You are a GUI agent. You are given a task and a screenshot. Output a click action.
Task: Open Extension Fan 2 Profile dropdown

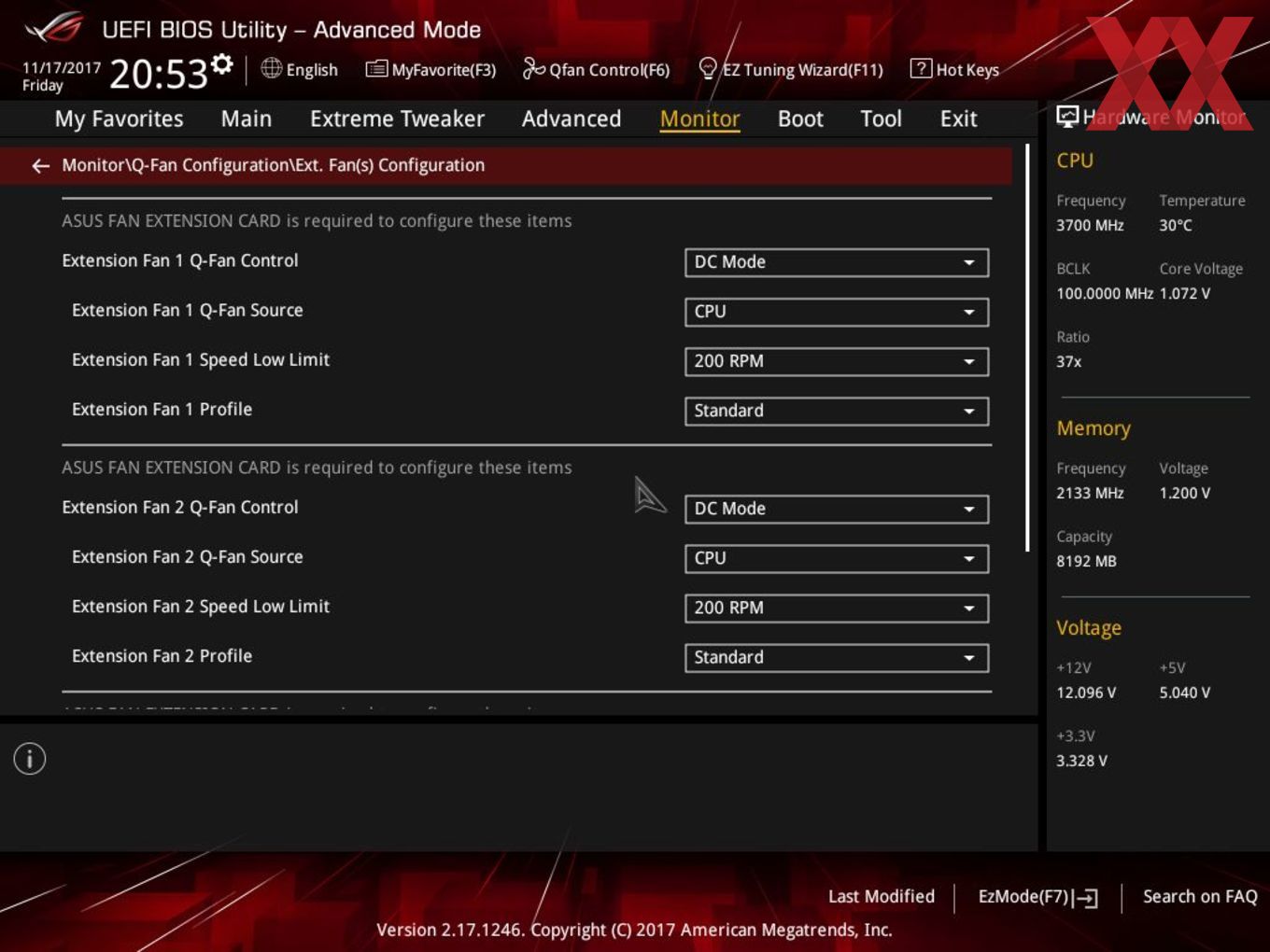point(837,657)
